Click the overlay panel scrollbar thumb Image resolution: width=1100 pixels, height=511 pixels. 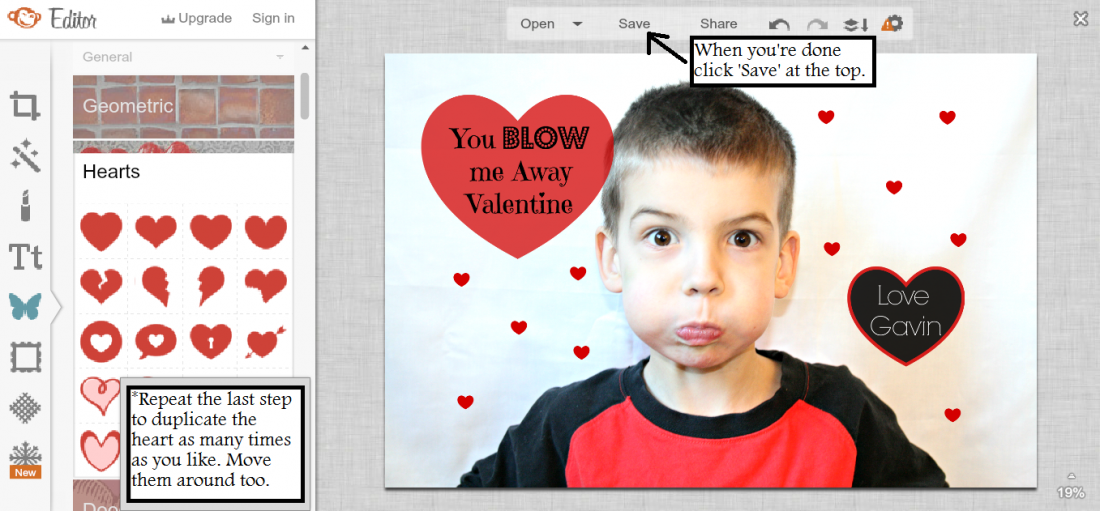[304, 96]
